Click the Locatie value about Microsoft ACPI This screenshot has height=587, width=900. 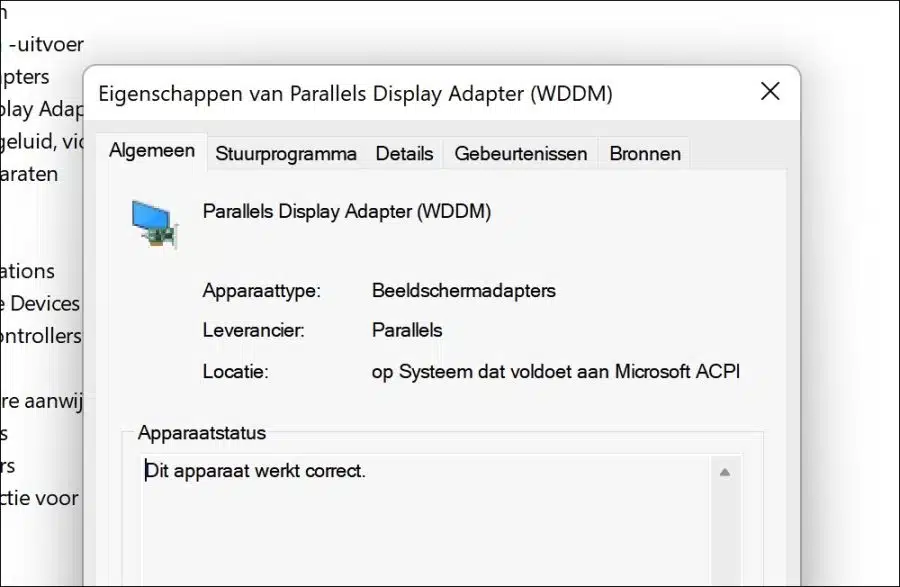[x=556, y=372]
